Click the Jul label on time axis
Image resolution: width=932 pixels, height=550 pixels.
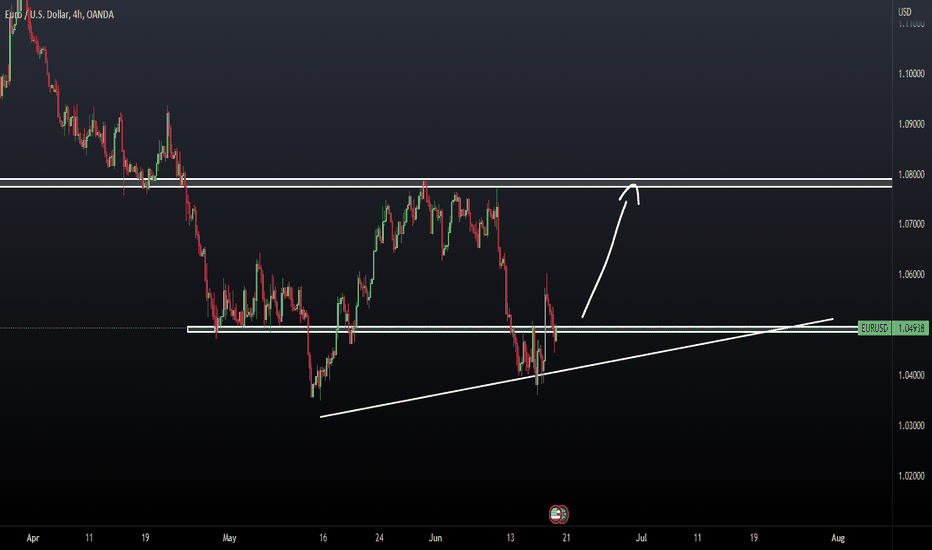(641, 538)
